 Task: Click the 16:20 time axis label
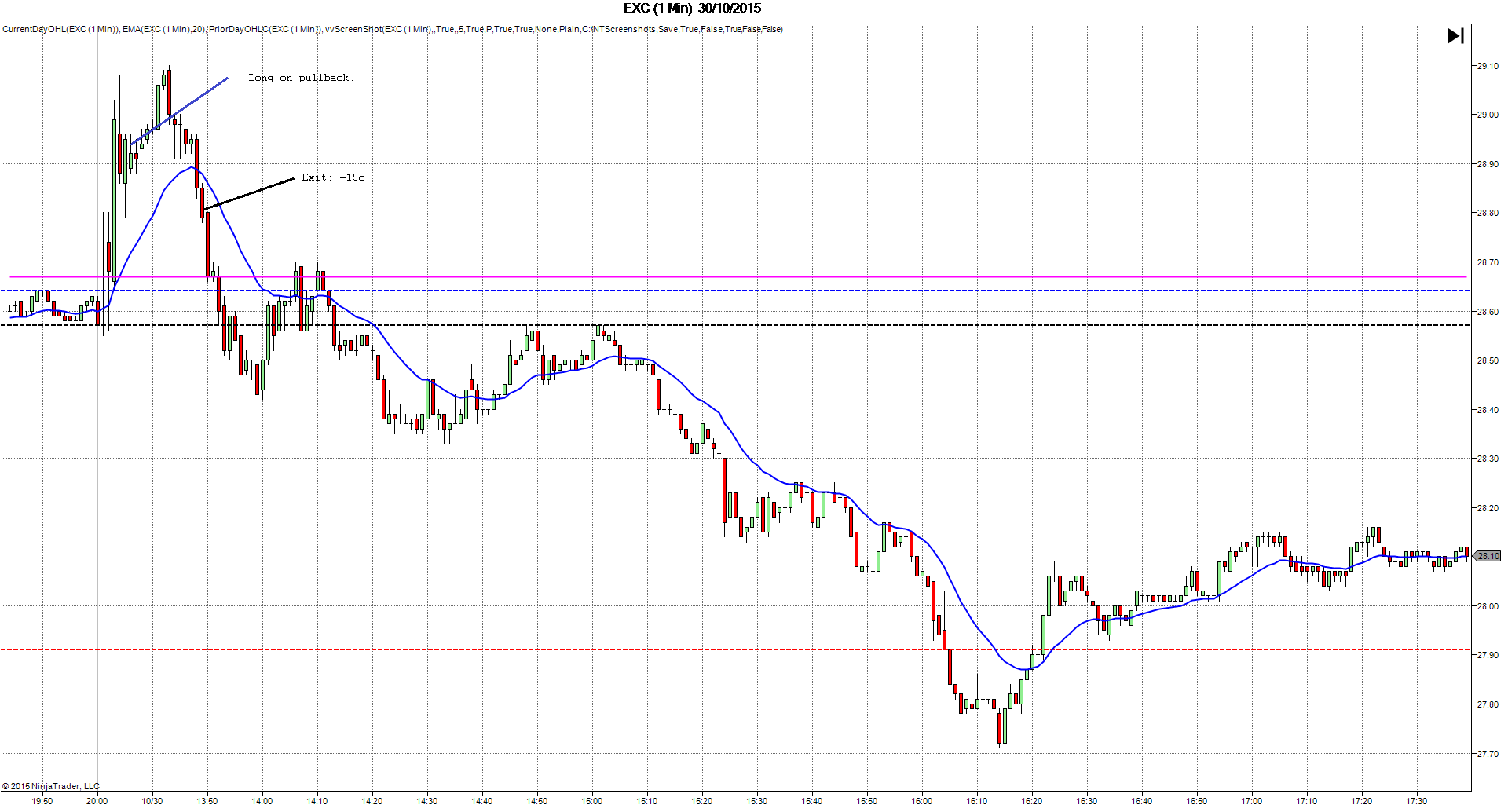(1032, 801)
